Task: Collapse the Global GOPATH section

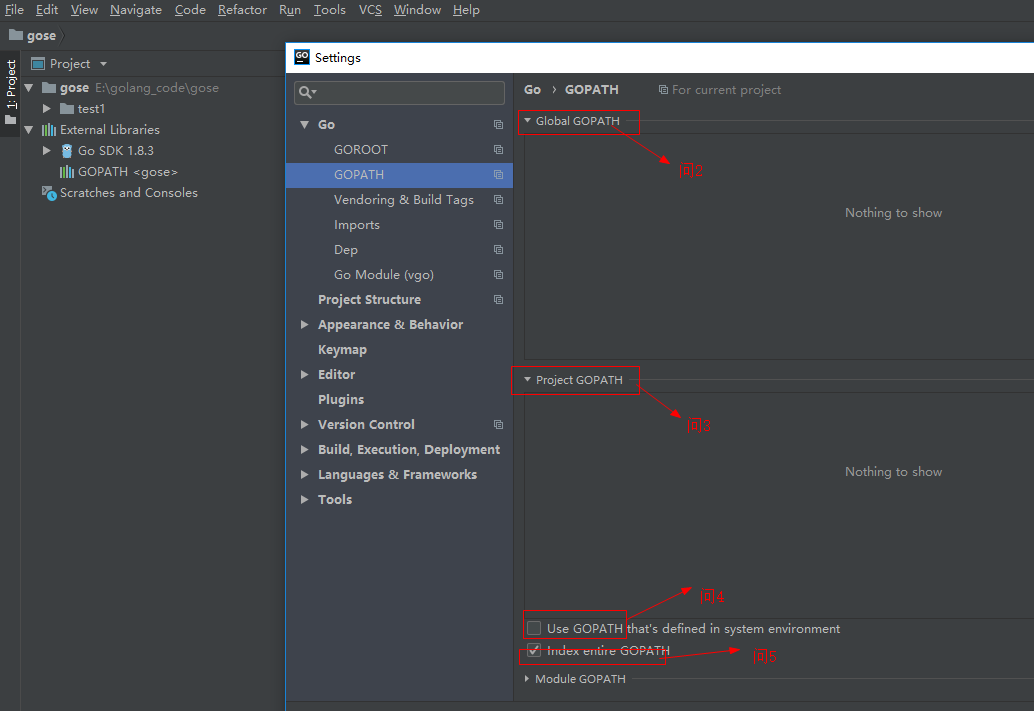Action: point(528,121)
